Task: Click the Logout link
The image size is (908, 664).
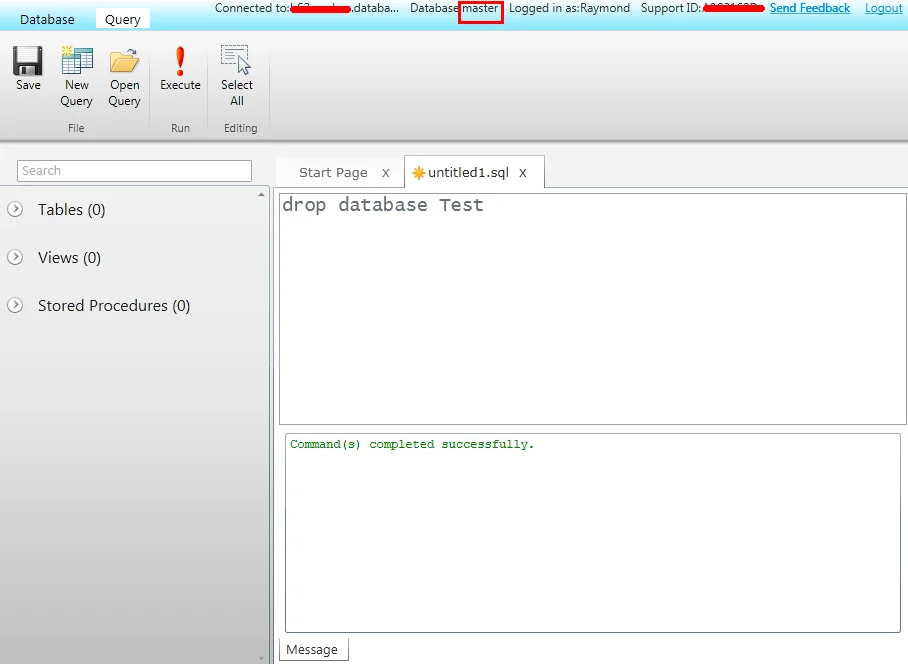Action: [x=883, y=8]
